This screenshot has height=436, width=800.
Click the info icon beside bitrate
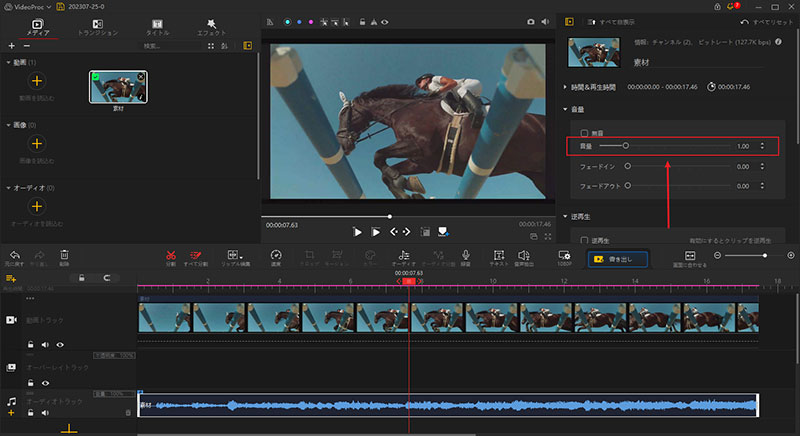779,42
